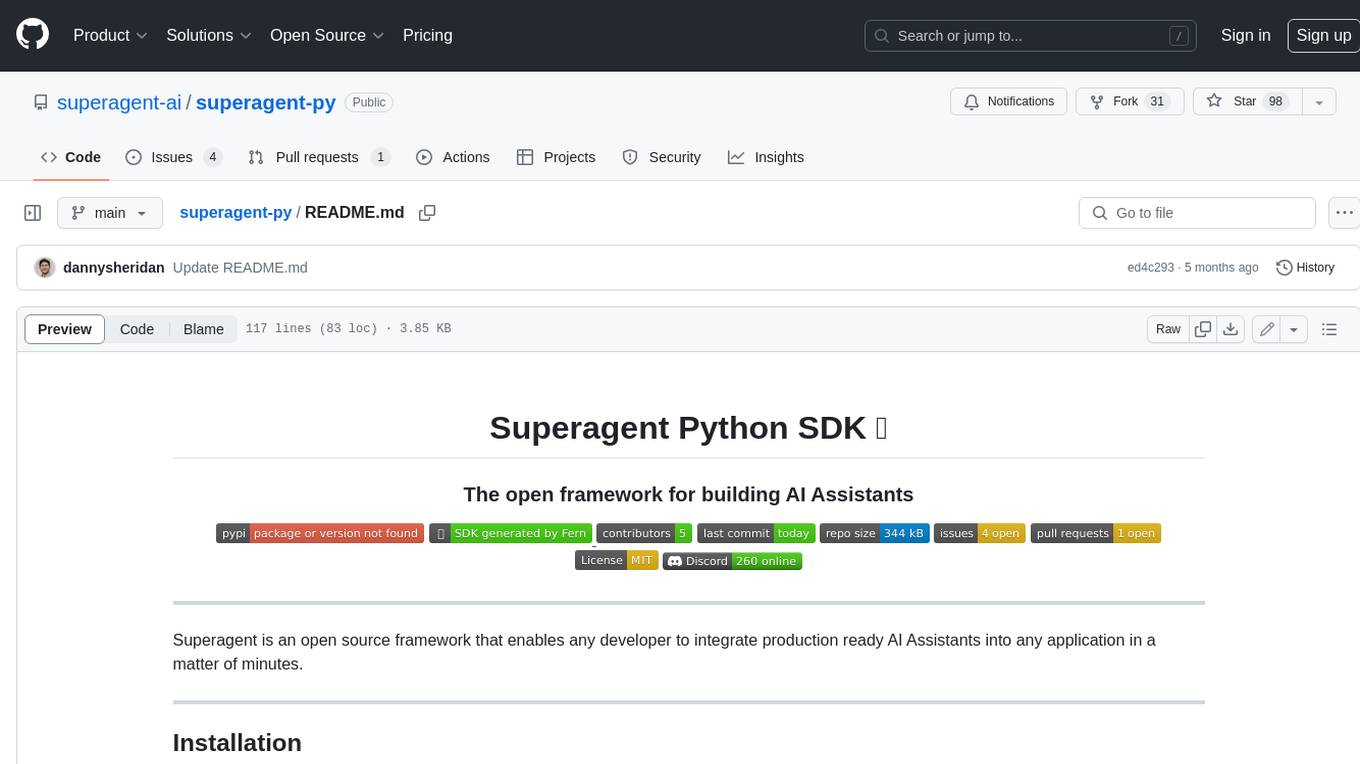Click the pypi package not found badge
This screenshot has width=1360, height=764.
(320, 533)
